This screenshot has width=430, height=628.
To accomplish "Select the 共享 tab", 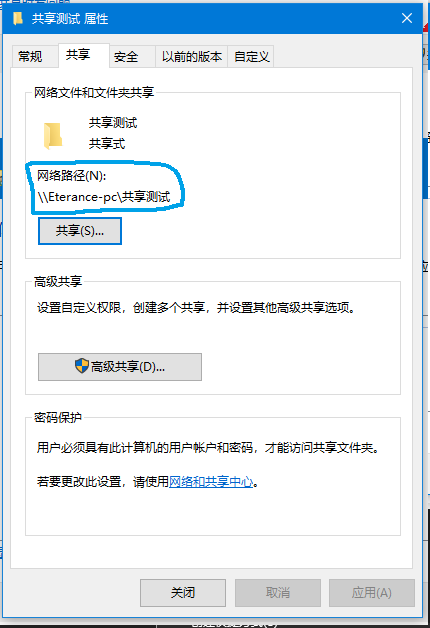I will 78,55.
